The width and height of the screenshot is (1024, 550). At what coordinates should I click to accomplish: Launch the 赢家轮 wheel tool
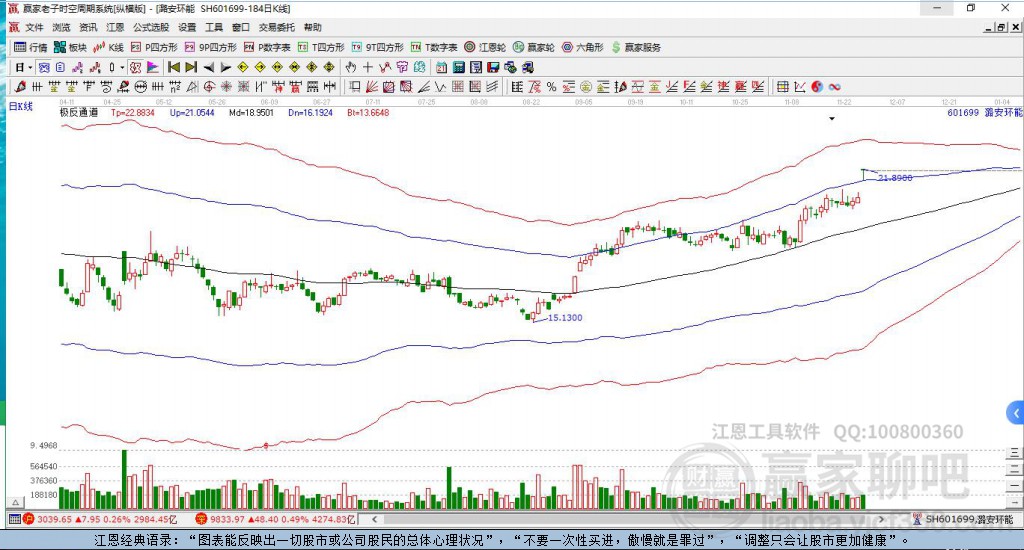pos(534,47)
